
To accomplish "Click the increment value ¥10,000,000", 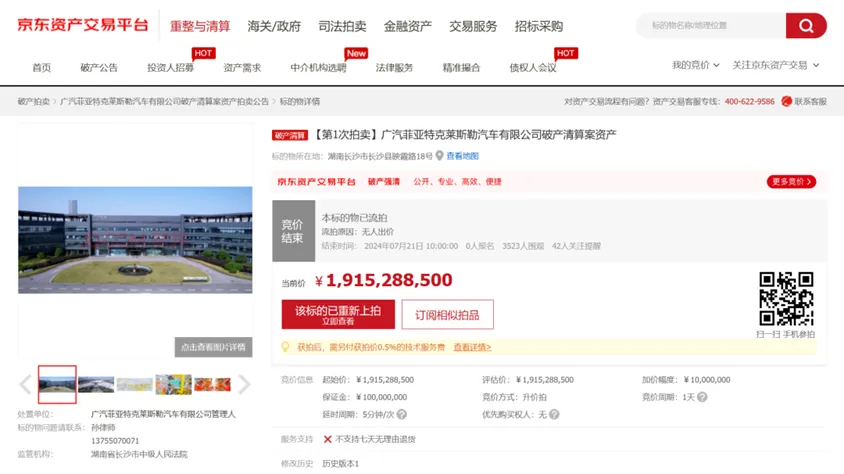I will [x=707, y=379].
